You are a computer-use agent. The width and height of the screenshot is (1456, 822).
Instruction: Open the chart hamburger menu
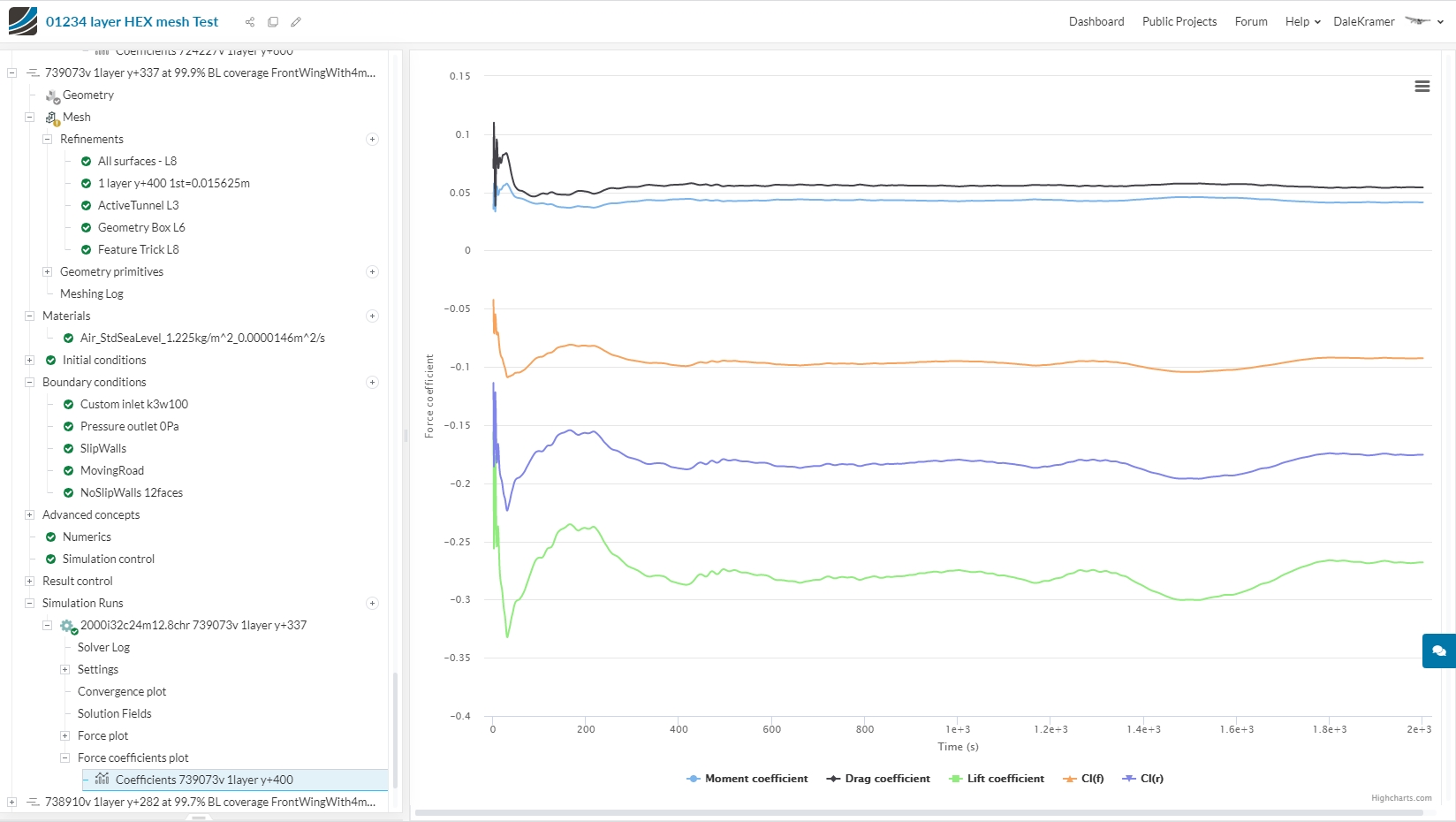coord(1422,87)
